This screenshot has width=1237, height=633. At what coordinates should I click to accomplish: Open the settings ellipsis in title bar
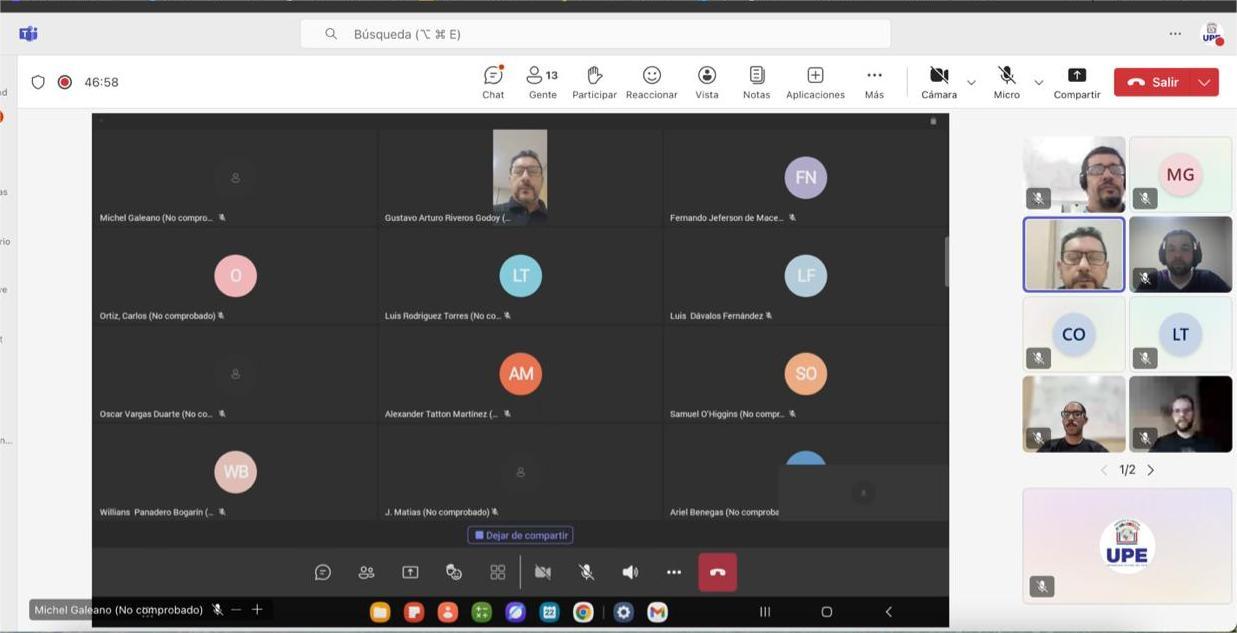pos(1175,34)
